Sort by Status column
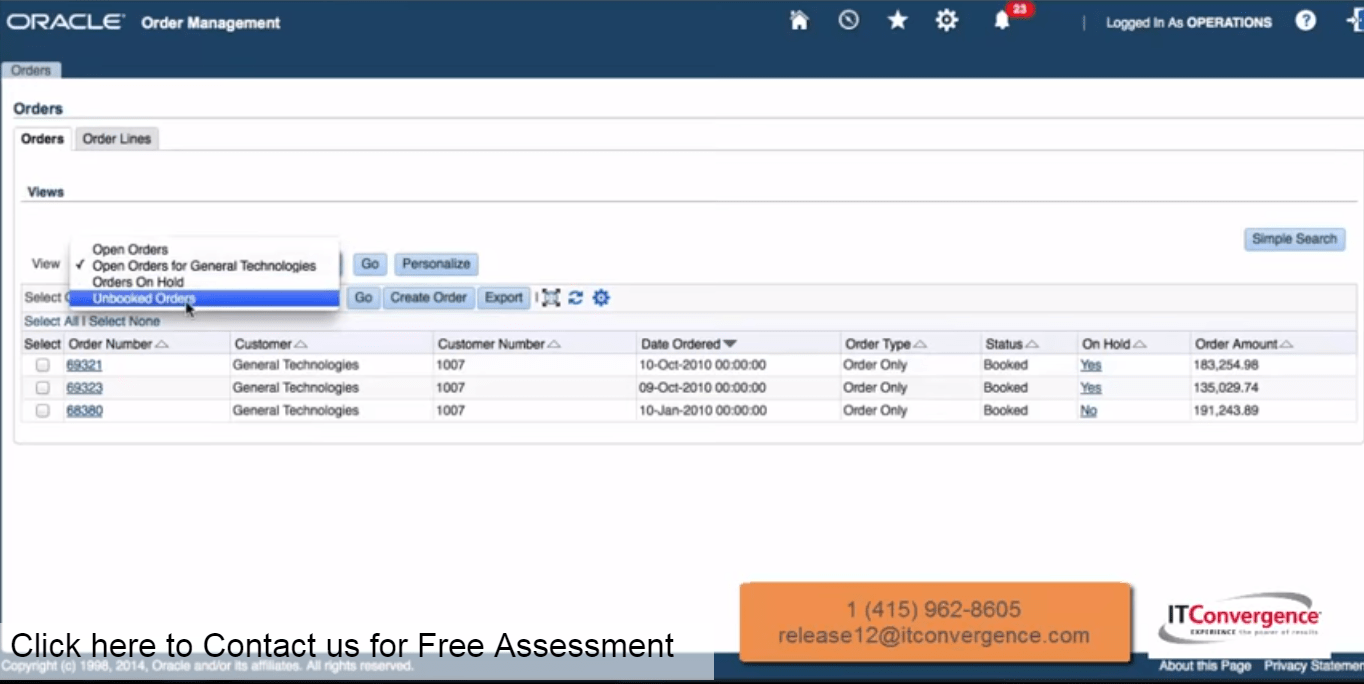Screen dimensions: 1364x684 tap(1011, 344)
